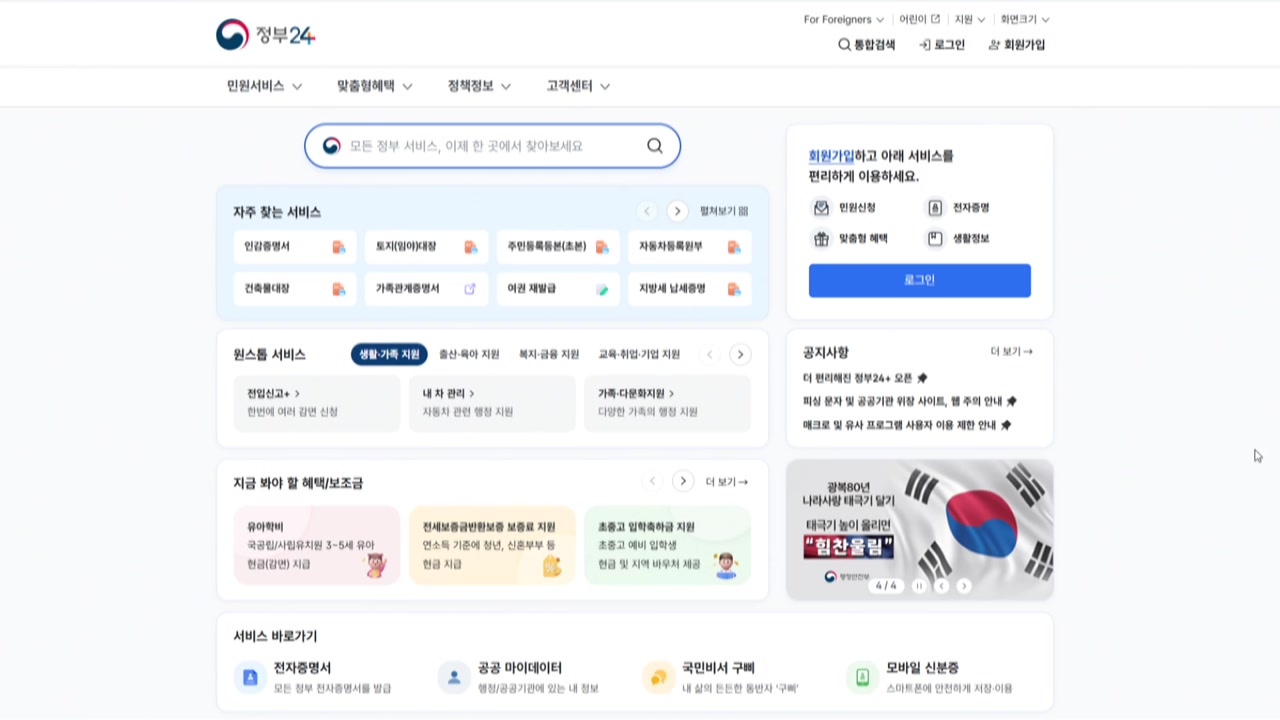Screen dimensions: 1280x720
Task: Show next 혜택/보조금 cards
Action: click(683, 481)
